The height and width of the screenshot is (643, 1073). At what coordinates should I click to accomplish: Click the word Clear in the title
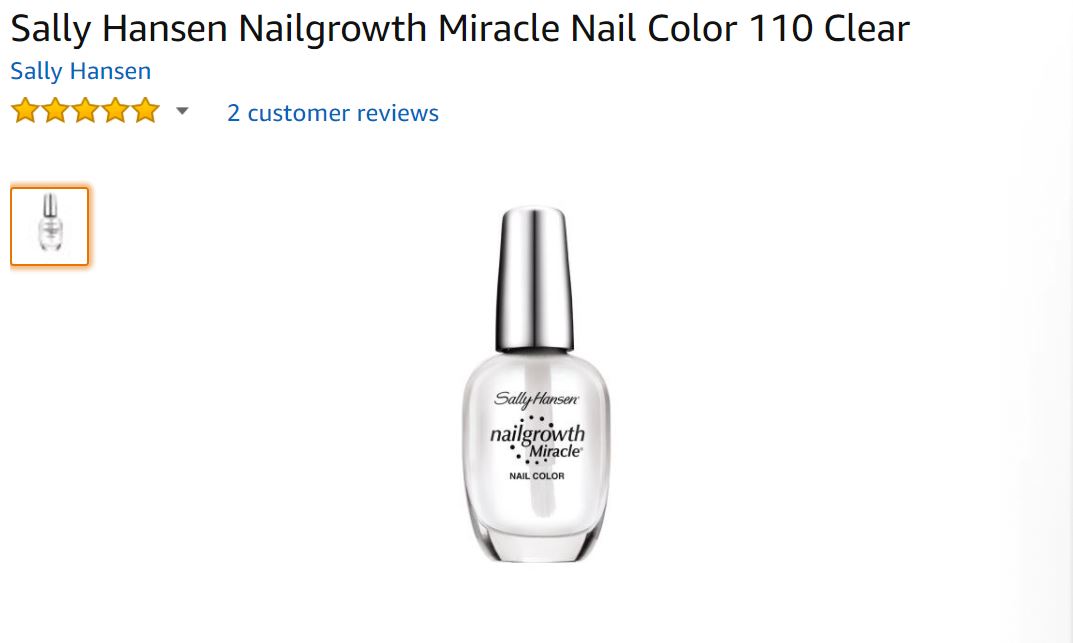(x=866, y=29)
